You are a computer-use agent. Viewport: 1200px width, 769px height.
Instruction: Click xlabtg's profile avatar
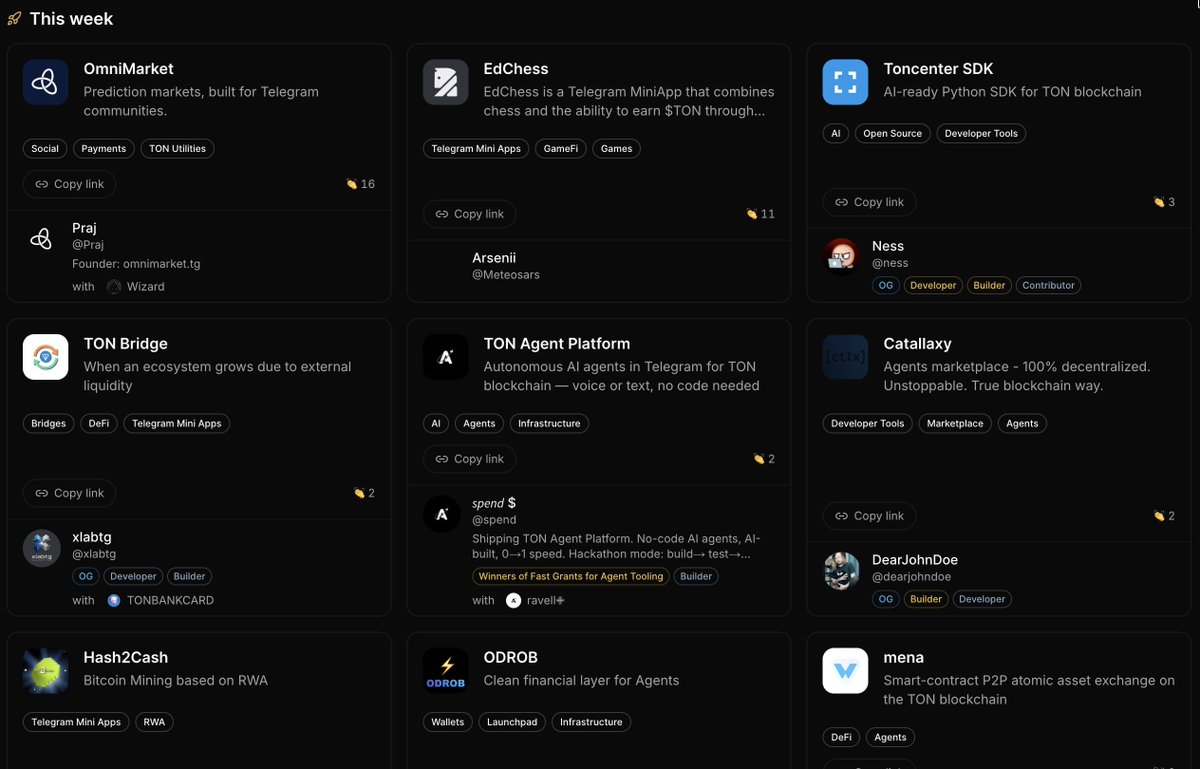(x=42, y=548)
